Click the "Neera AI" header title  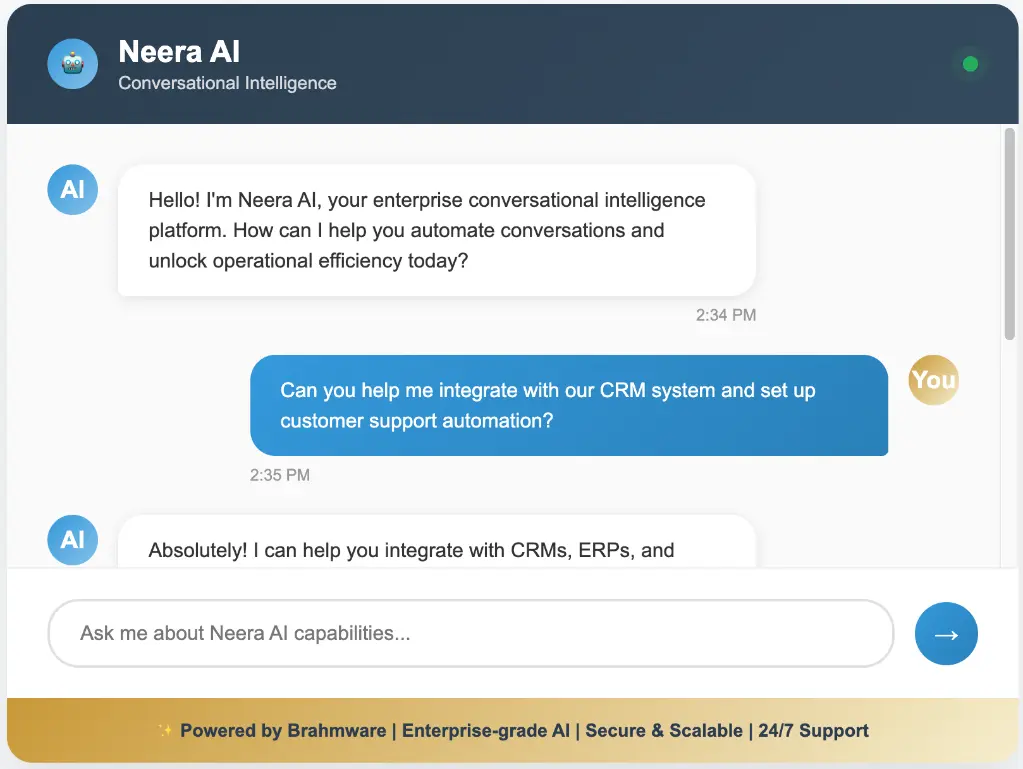pos(179,51)
